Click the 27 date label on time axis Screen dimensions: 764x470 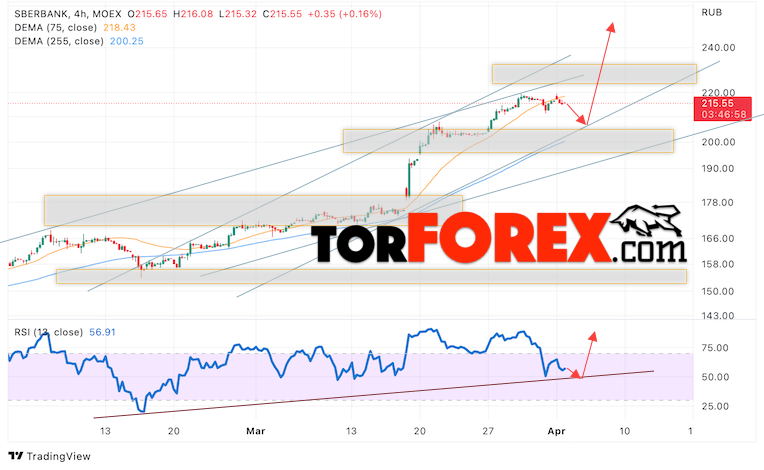coord(488,431)
